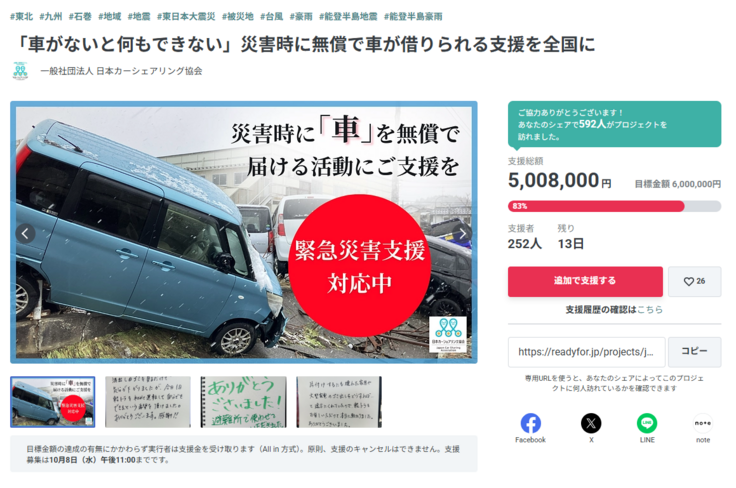
Task: Open the #能登半島地震 hashtag
Action: coord(348,16)
